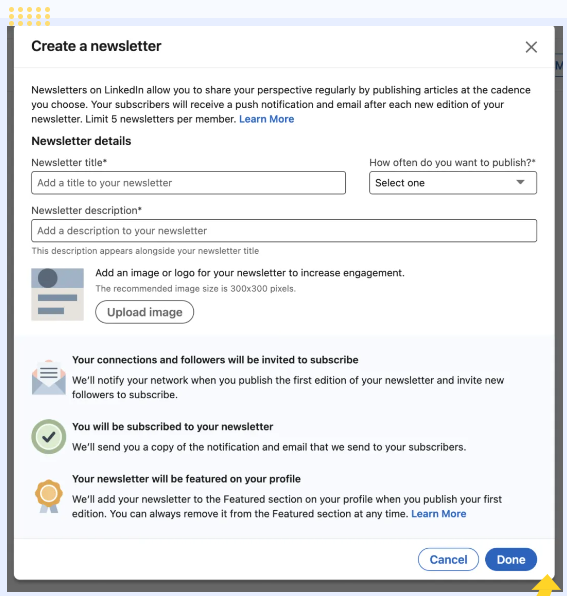Focus the Newsletter title input field
This screenshot has height=596, width=567.
(x=188, y=183)
